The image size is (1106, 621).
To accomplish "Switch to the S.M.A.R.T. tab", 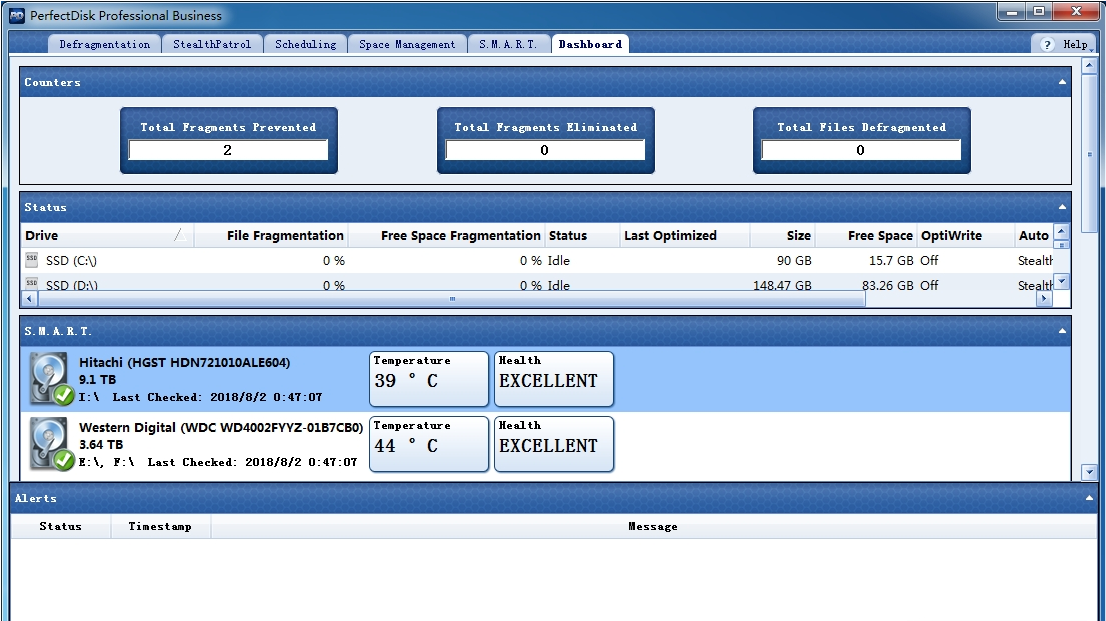I will 508,44.
